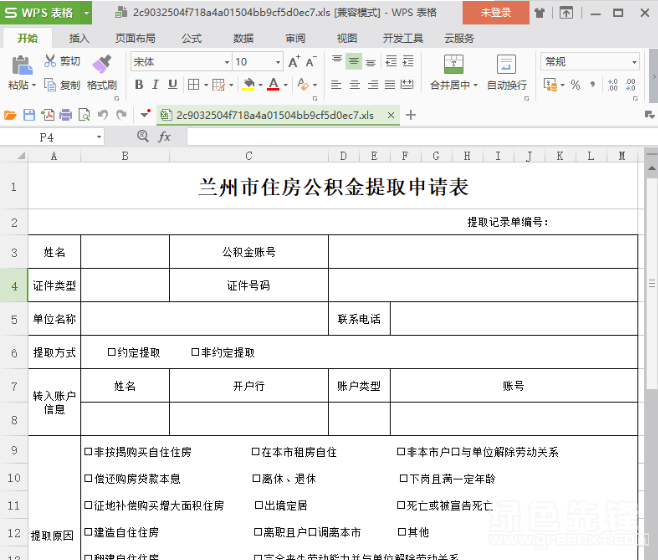
Task: Select row 5 header
Action: point(14,319)
